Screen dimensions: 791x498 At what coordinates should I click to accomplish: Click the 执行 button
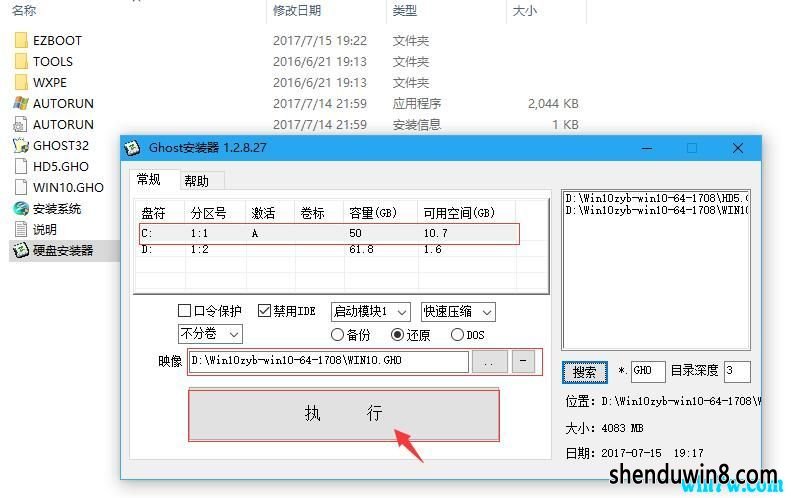344,415
